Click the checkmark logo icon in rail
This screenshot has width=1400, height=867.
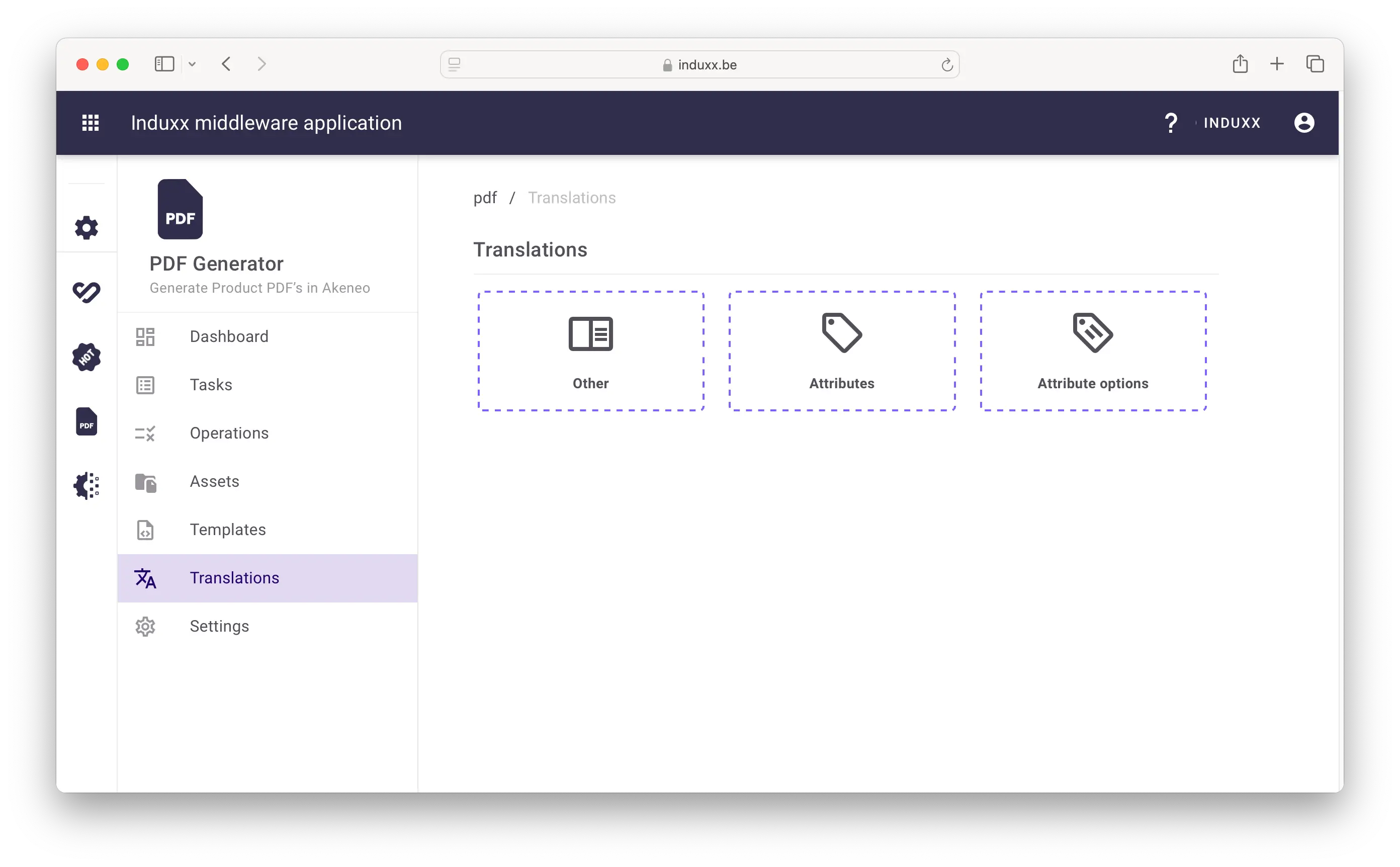pyautogui.click(x=86, y=293)
